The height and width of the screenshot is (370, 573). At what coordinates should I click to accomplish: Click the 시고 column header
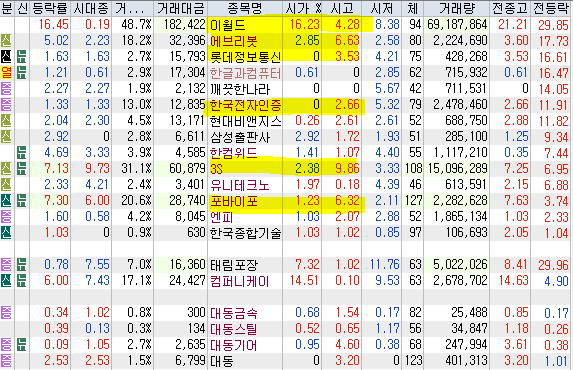coord(342,8)
